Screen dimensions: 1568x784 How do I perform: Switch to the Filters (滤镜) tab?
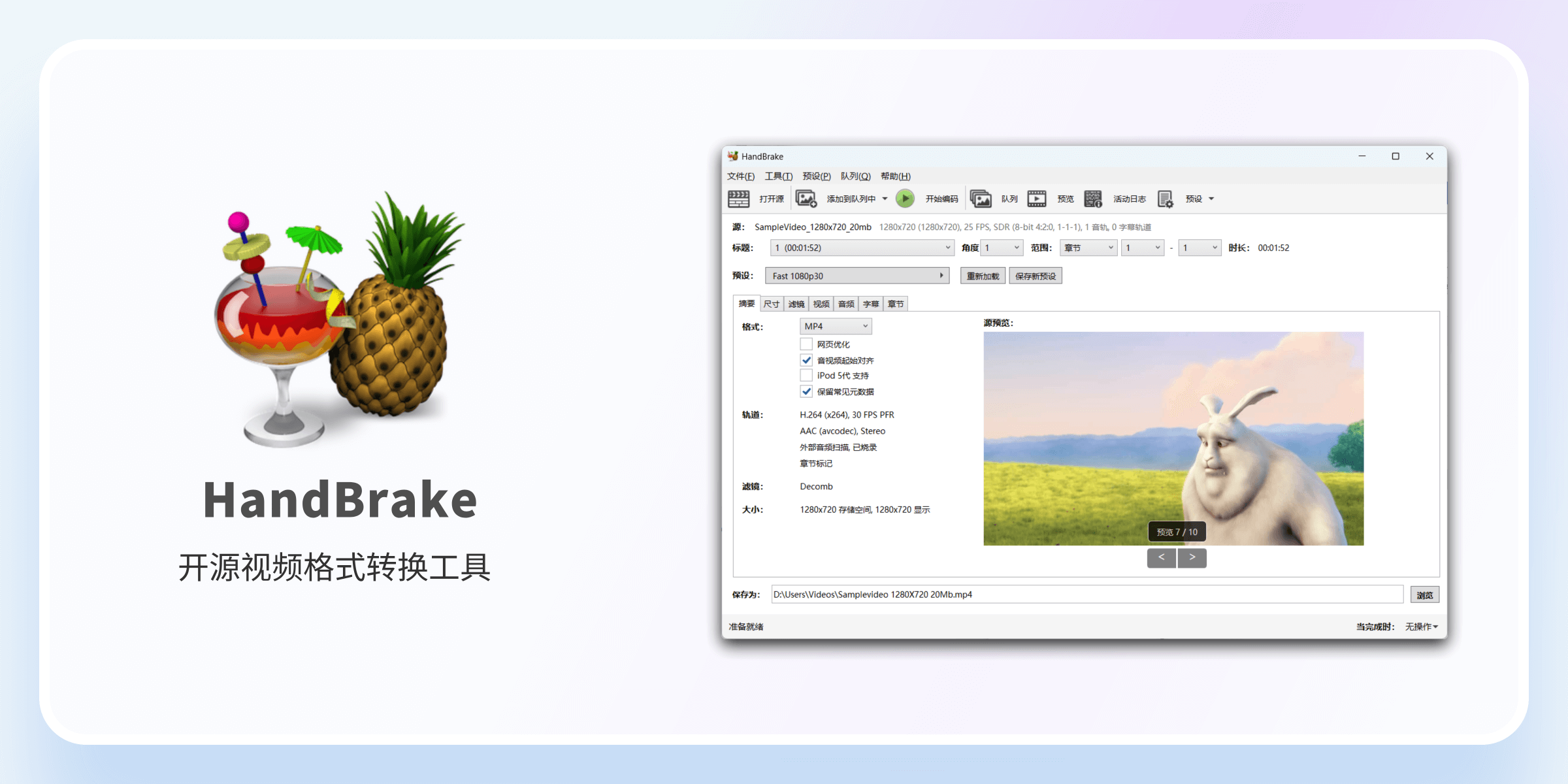coord(796,304)
